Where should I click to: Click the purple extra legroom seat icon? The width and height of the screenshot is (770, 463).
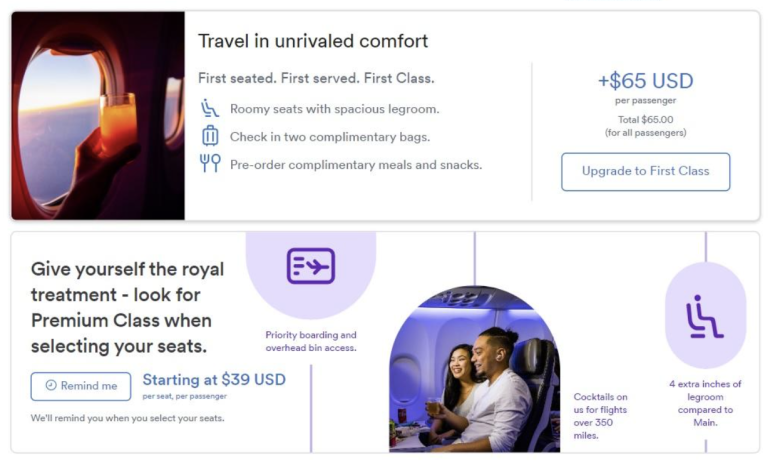(705, 316)
